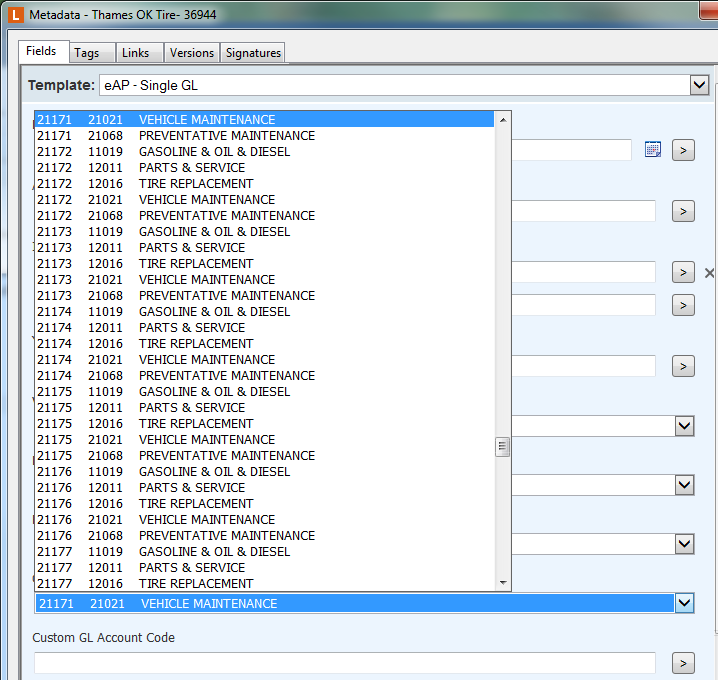Select 21174 21068 PREVENTATIVE MAINTENANCE
Screen dimensions: 718x680
pos(265,375)
